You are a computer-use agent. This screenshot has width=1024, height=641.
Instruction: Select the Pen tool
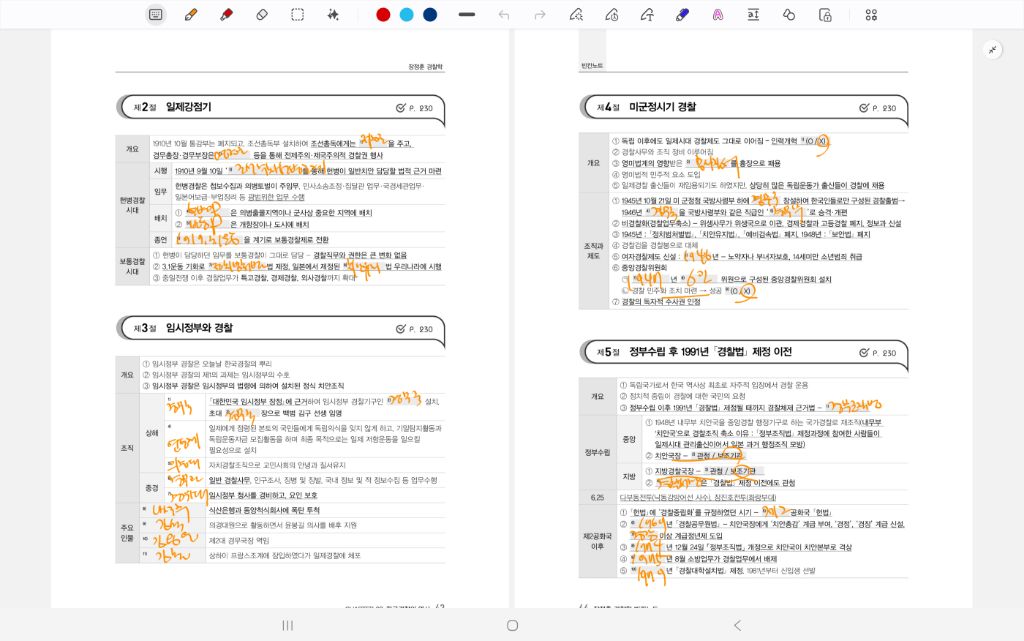coord(190,14)
